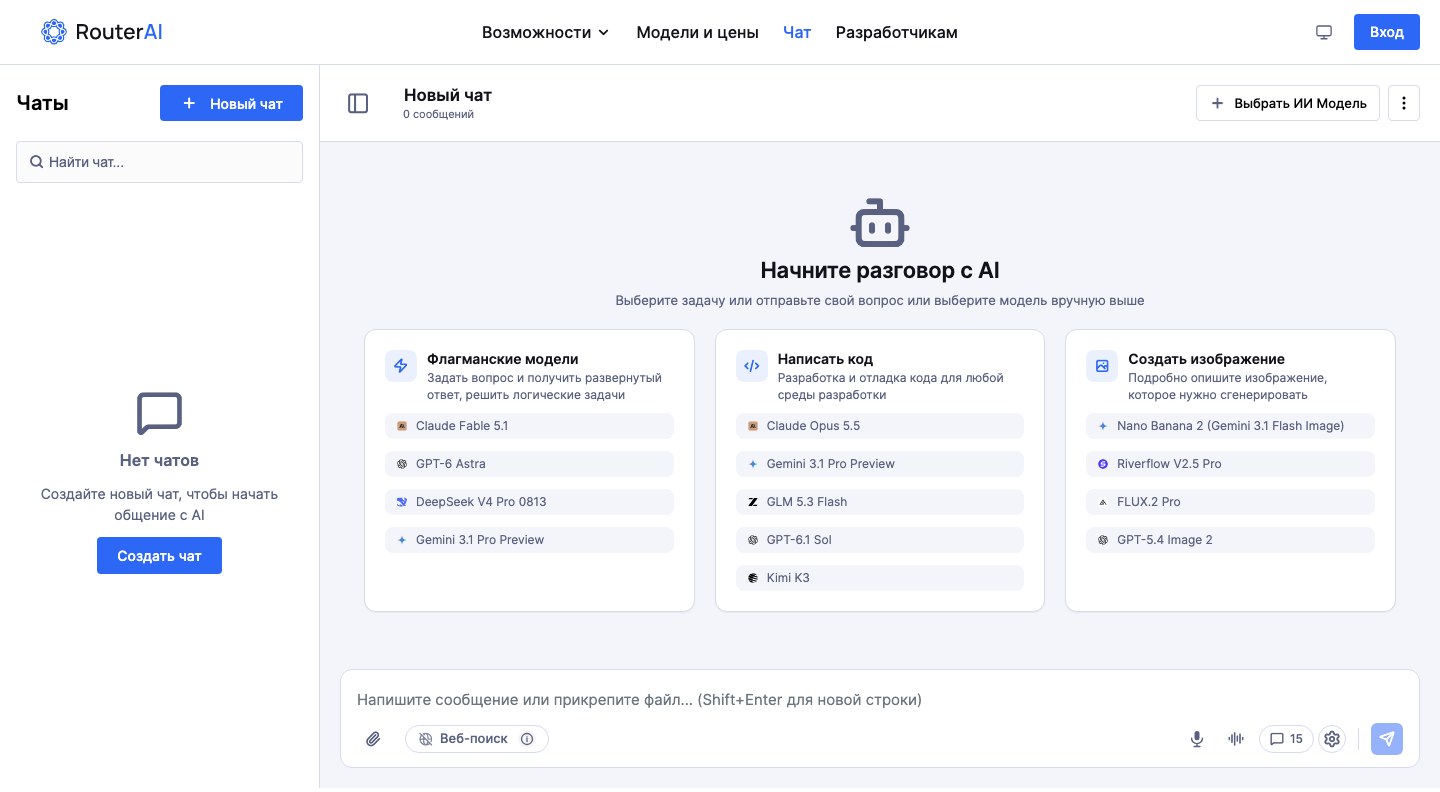The width and height of the screenshot is (1440, 792).
Task: Click the image icon for Создать изображение
Action: click(x=1102, y=366)
